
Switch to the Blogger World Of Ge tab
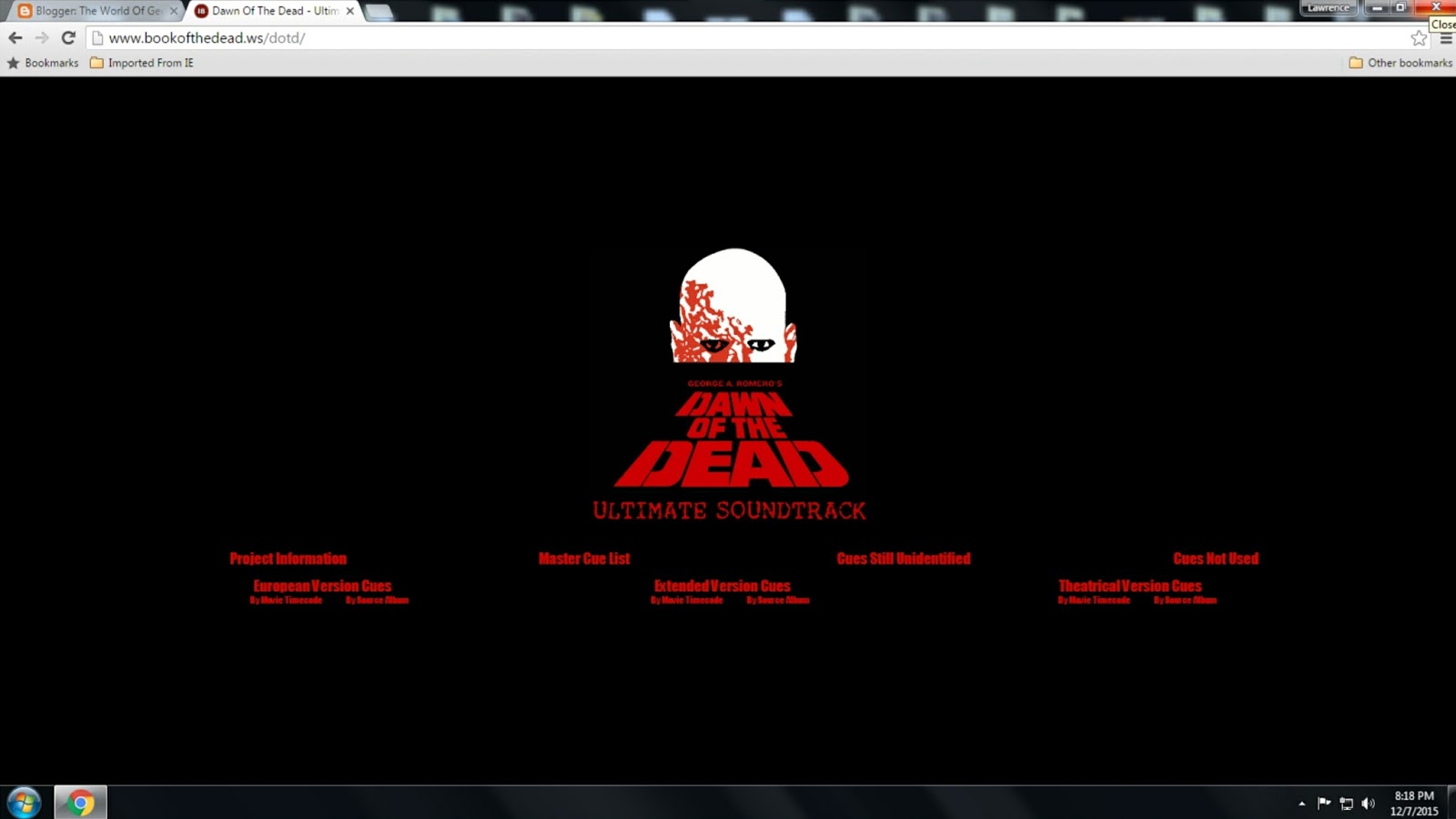click(x=98, y=11)
